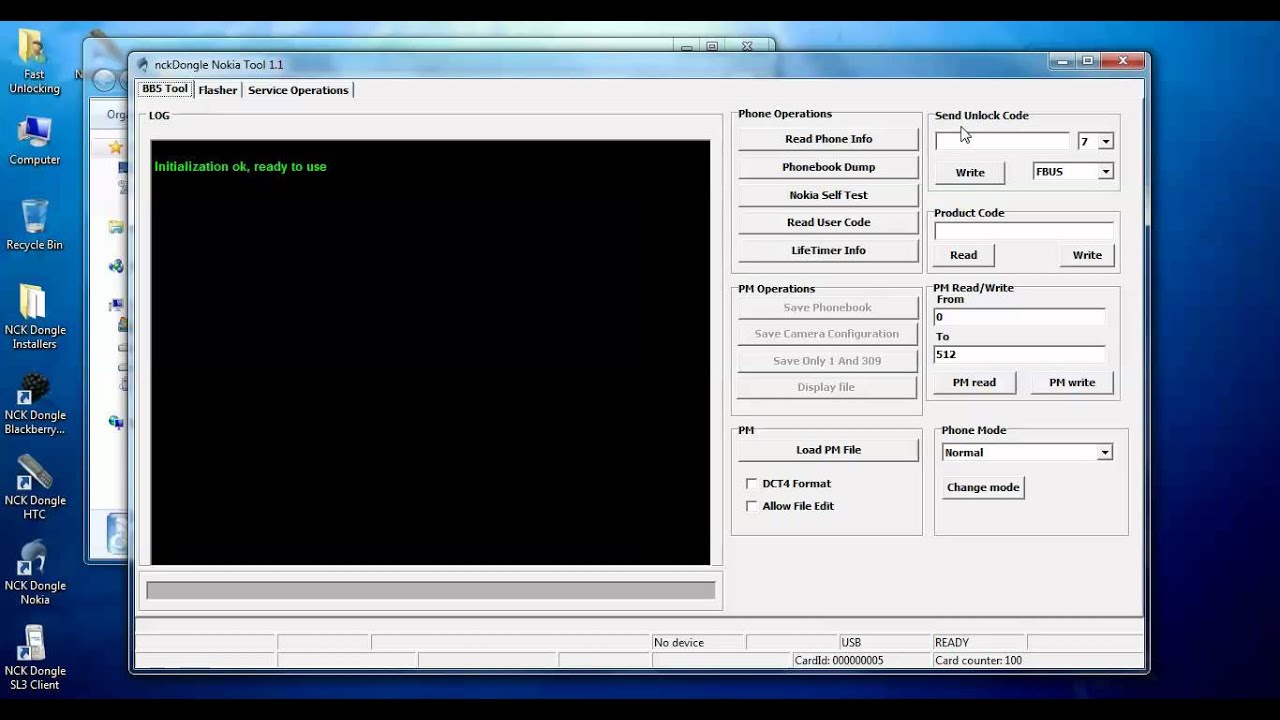Click the Product Code Read button
This screenshot has height=720, width=1280.
coord(964,255)
